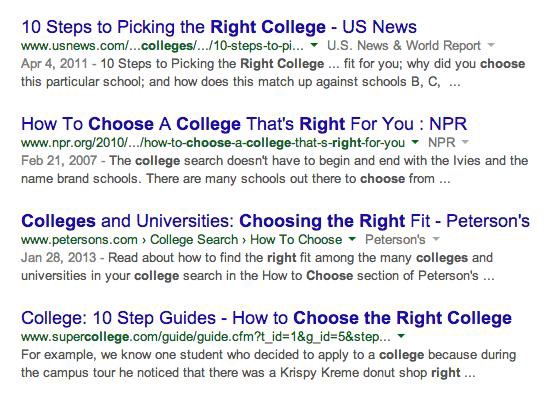548x395 pixels.
Task: Open gray arrow beside 'U.S. News & World Report'
Action: 491,45
